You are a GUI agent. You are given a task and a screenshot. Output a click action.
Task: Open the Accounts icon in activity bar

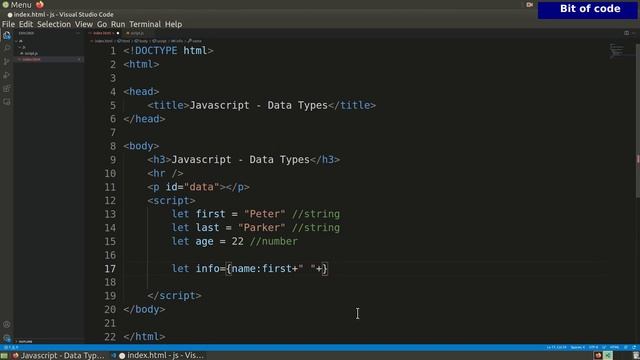pos(7,324)
